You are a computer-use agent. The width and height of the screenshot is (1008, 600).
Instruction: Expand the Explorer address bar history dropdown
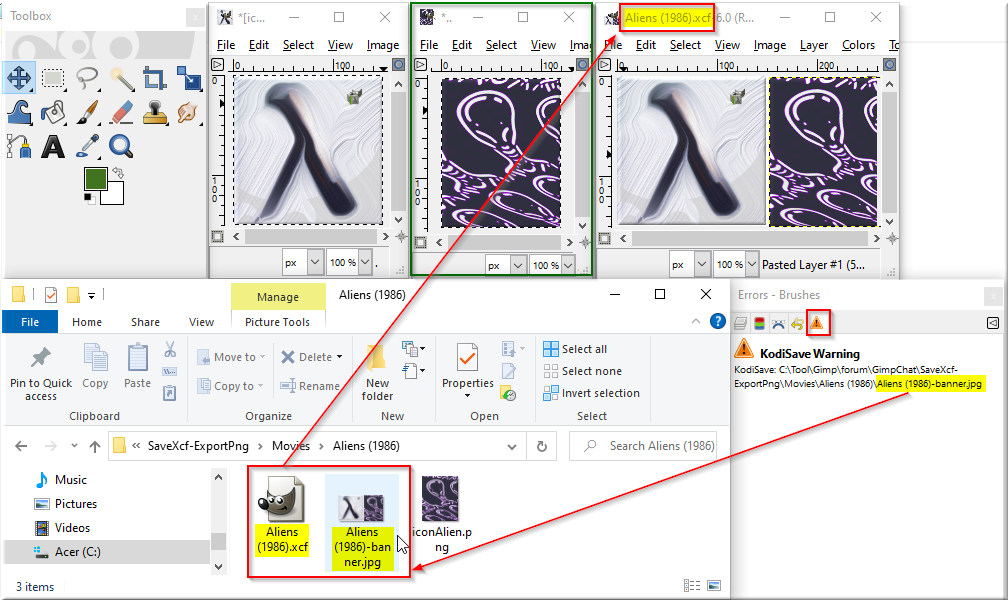coord(512,446)
